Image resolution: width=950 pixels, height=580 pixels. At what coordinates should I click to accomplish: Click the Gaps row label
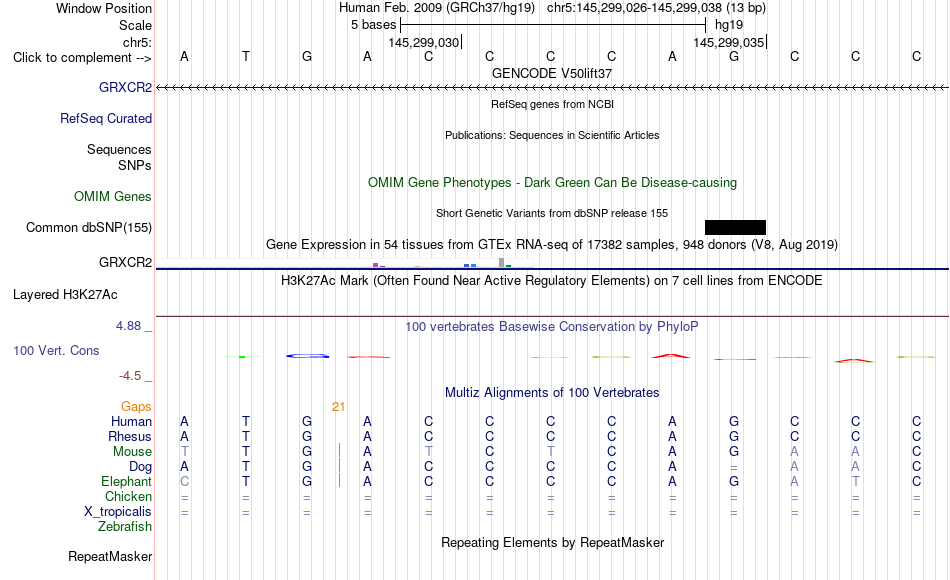pyautogui.click(x=136, y=407)
